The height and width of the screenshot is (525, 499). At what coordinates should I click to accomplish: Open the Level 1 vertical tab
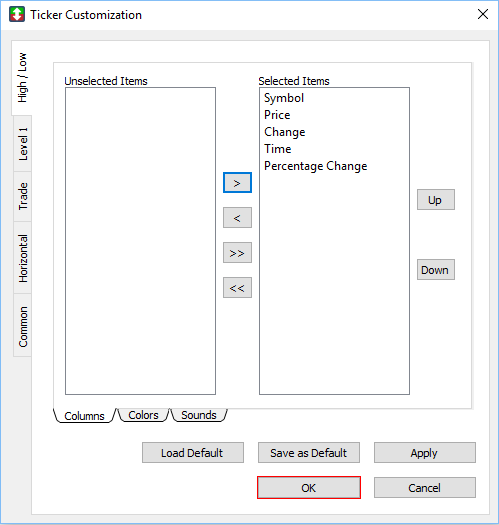click(23, 144)
